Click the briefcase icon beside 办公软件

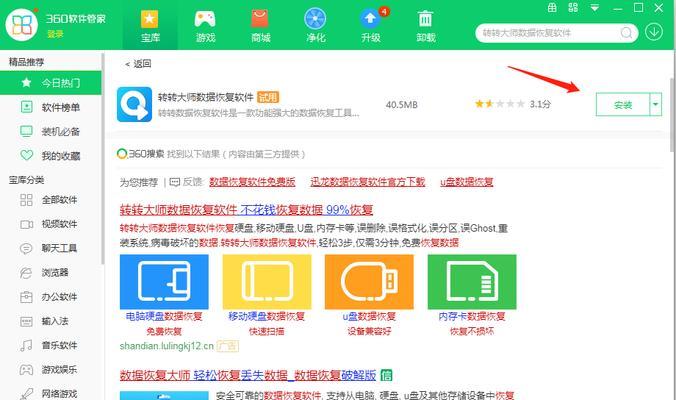pyautogui.click(x=26, y=297)
